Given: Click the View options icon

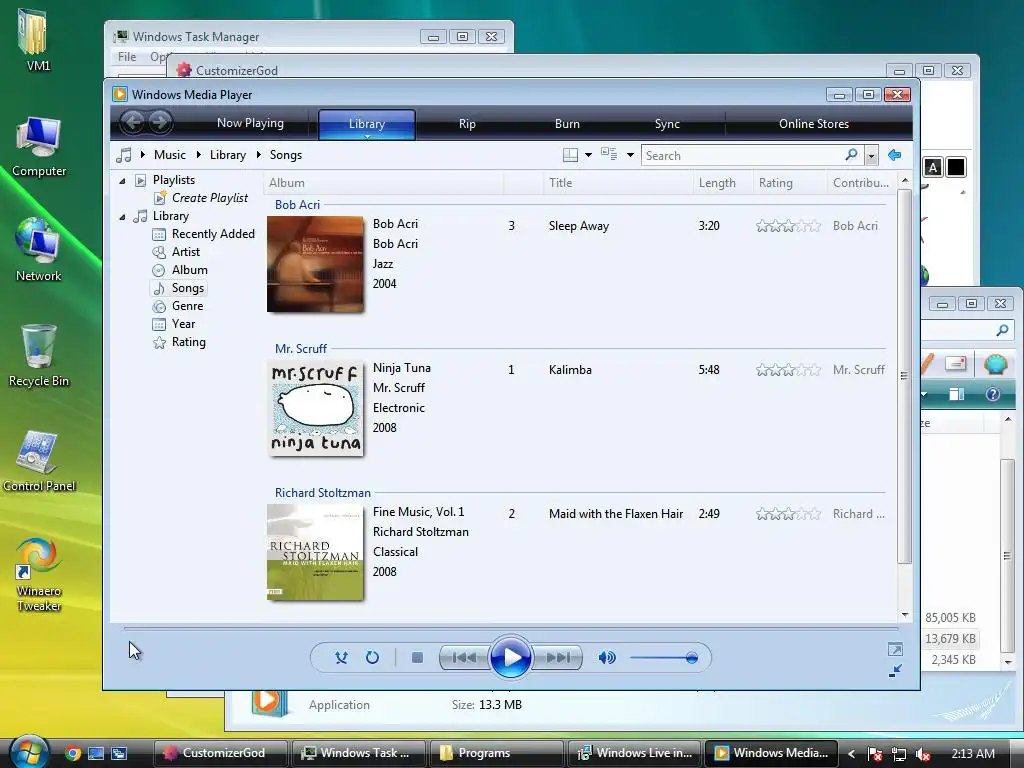Looking at the screenshot, I should point(609,155).
